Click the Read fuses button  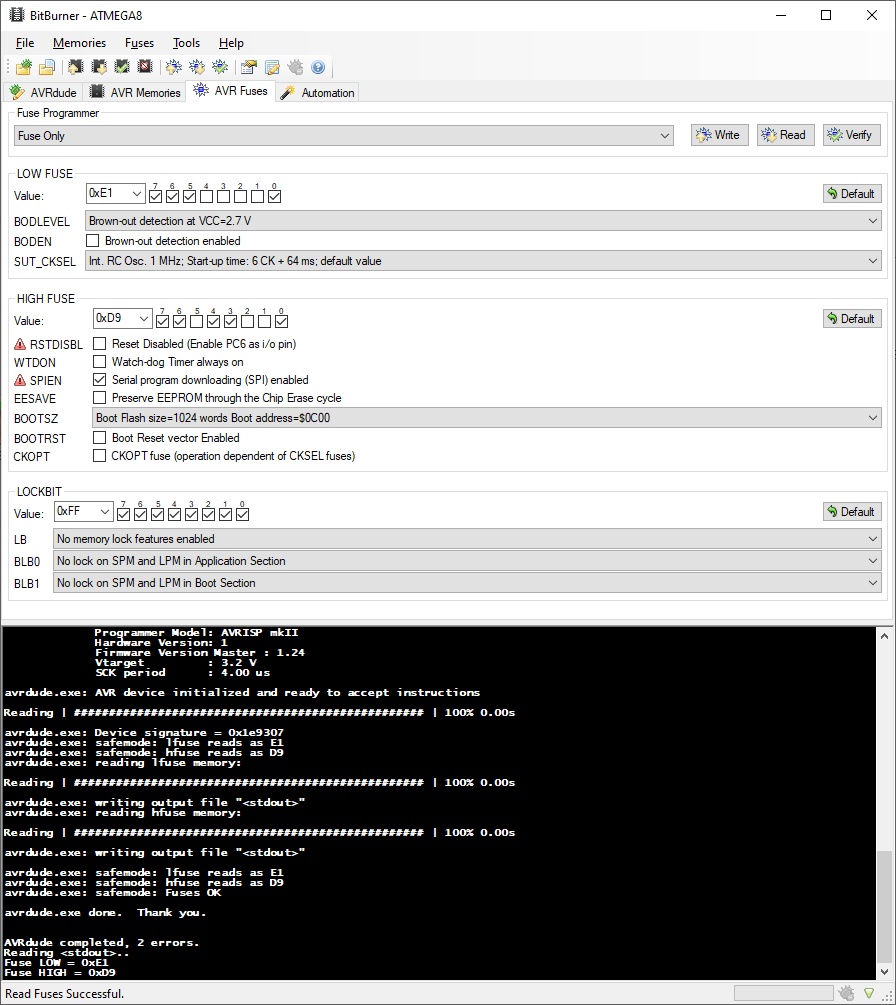pyautogui.click(x=786, y=135)
